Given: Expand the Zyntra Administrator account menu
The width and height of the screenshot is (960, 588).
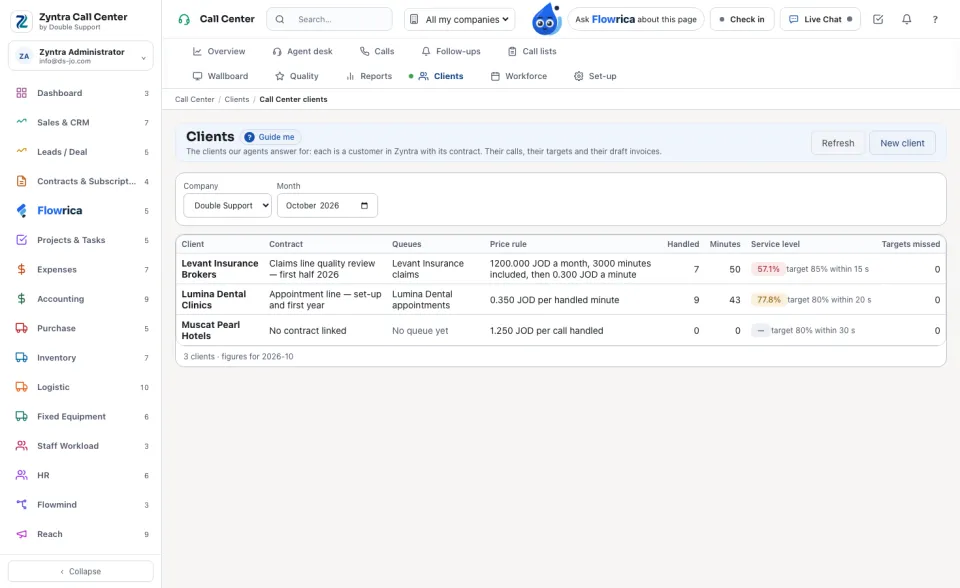Looking at the screenshot, I should [x=81, y=56].
